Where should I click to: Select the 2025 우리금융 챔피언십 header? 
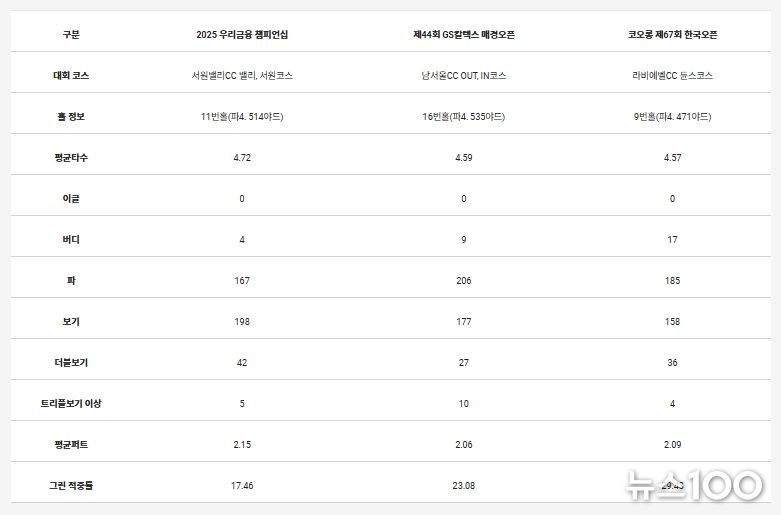tap(242, 35)
